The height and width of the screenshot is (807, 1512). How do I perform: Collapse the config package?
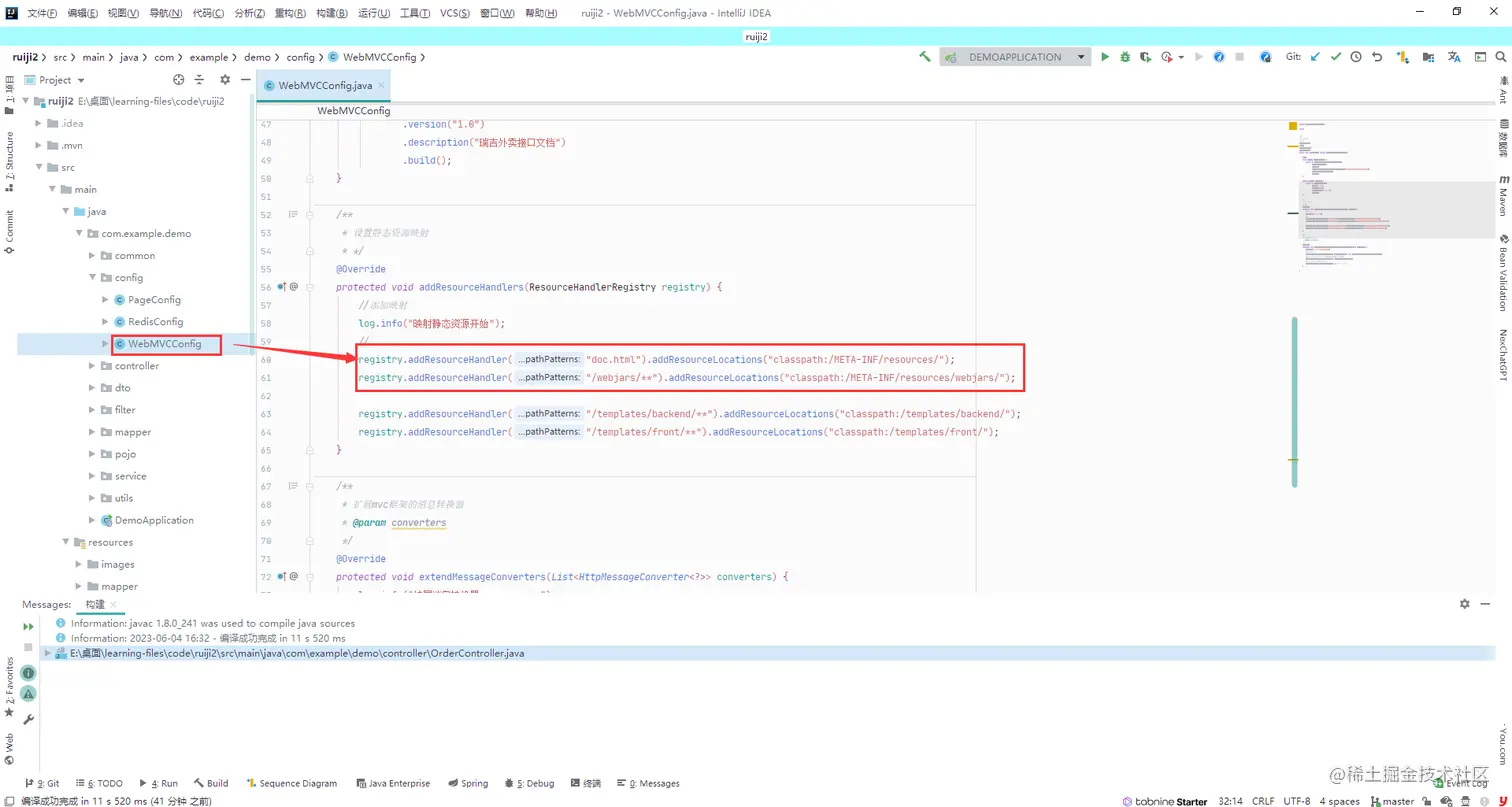(92, 277)
